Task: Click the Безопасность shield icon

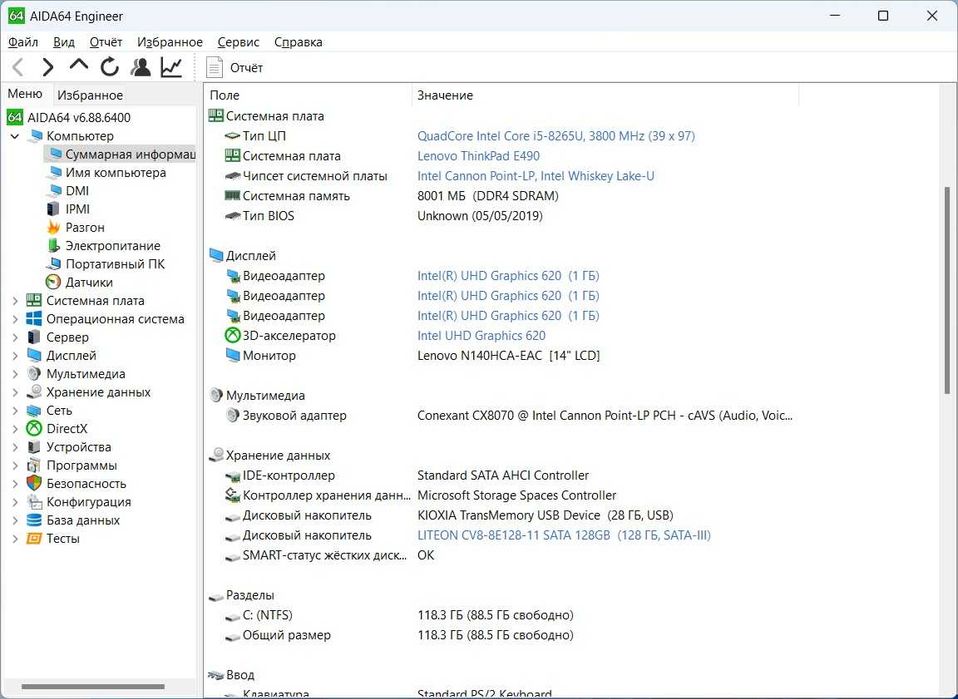Action: coord(34,483)
